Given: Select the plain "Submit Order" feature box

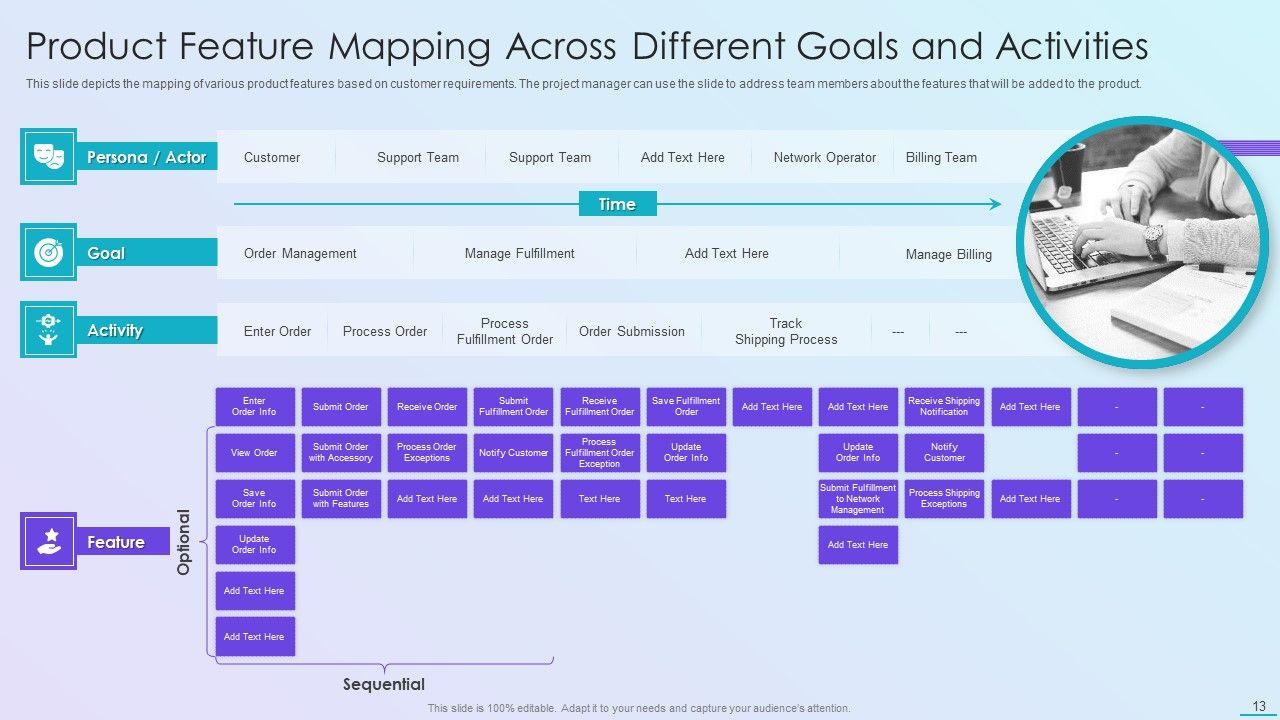Looking at the screenshot, I should (x=341, y=407).
